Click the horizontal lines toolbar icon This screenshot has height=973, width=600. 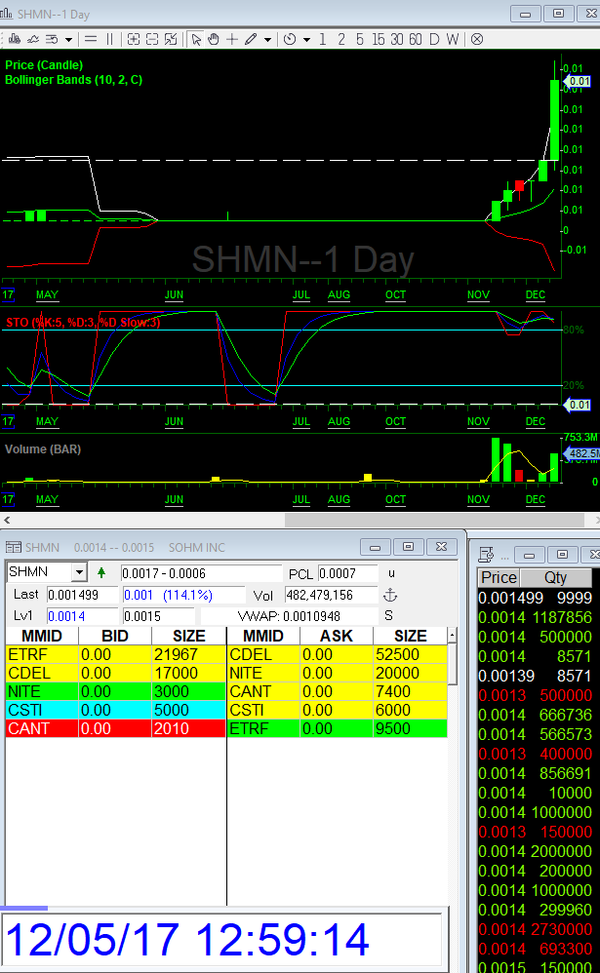(90, 39)
